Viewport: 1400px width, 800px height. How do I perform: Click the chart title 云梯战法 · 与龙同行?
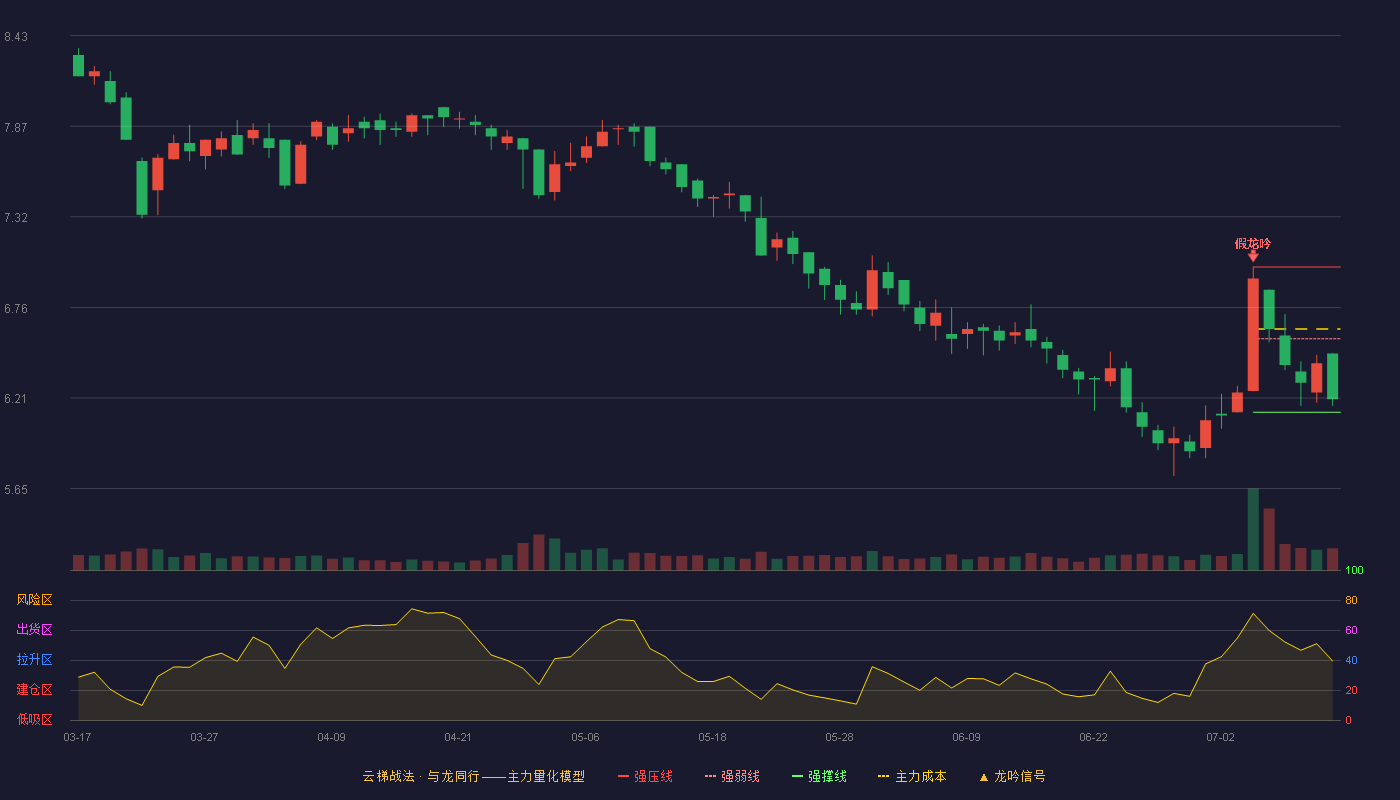click(x=421, y=776)
